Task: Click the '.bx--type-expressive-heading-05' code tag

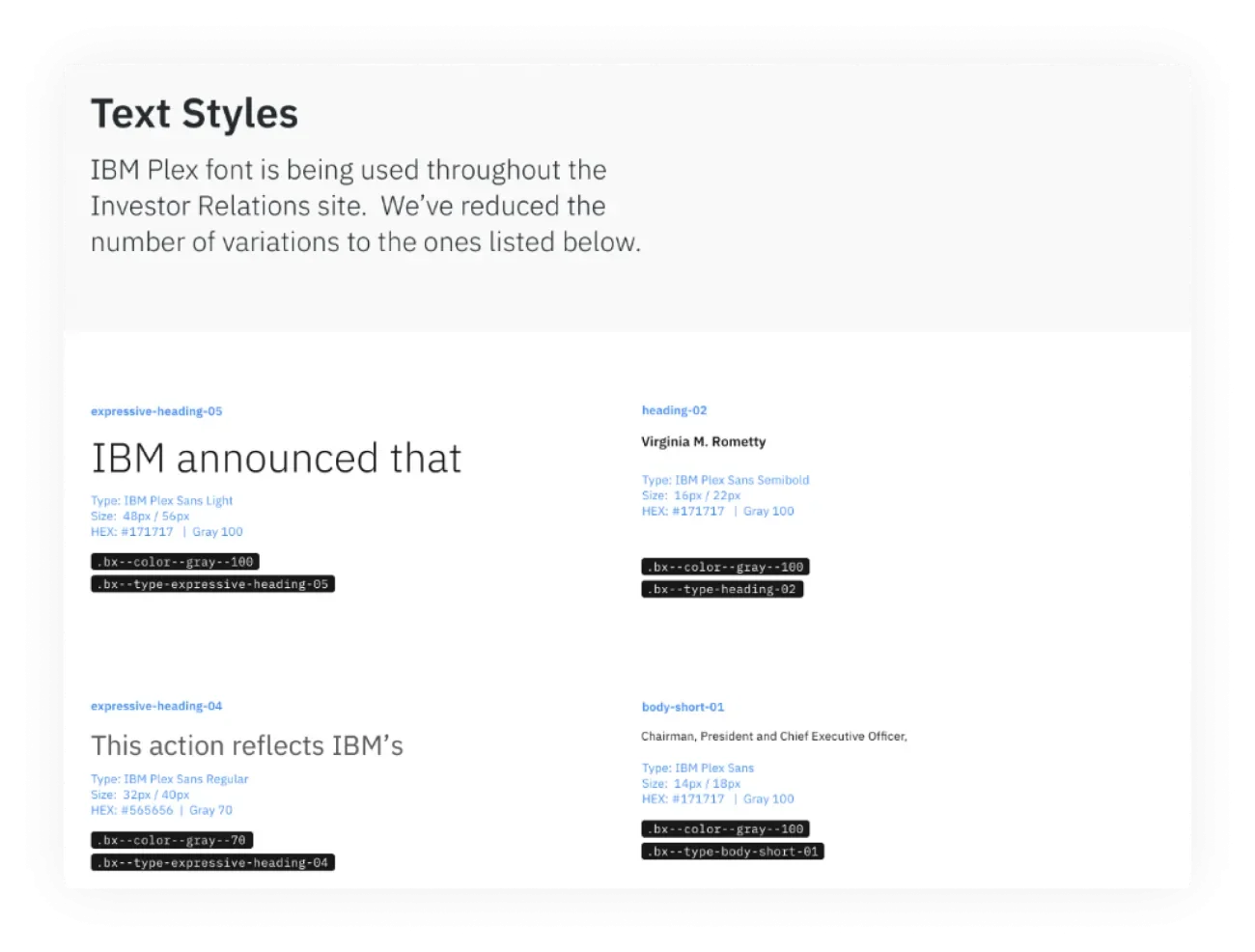Action: [x=212, y=584]
